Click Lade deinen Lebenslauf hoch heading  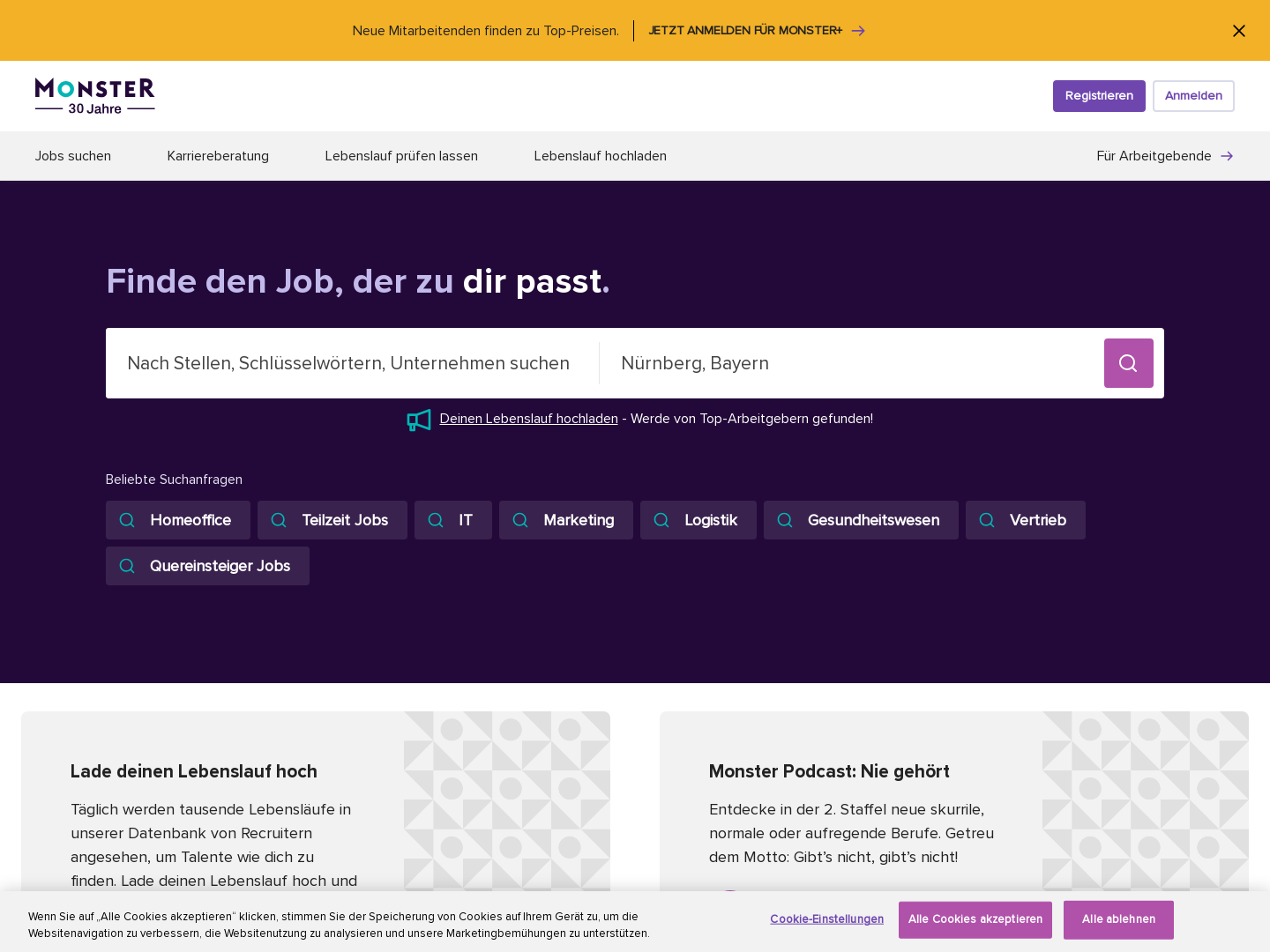[x=194, y=771]
